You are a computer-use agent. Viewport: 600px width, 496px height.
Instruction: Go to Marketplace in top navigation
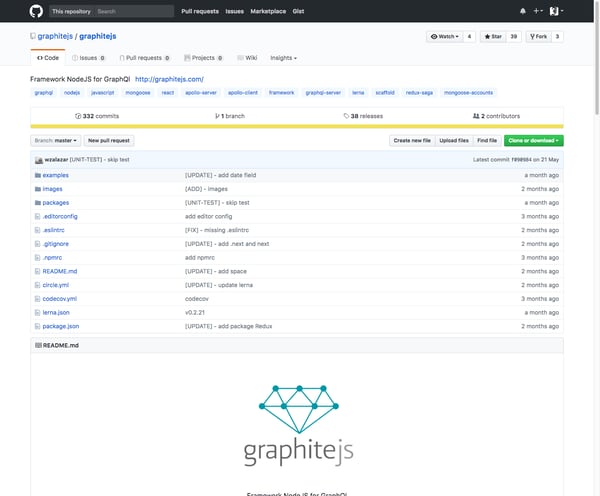coord(268,11)
